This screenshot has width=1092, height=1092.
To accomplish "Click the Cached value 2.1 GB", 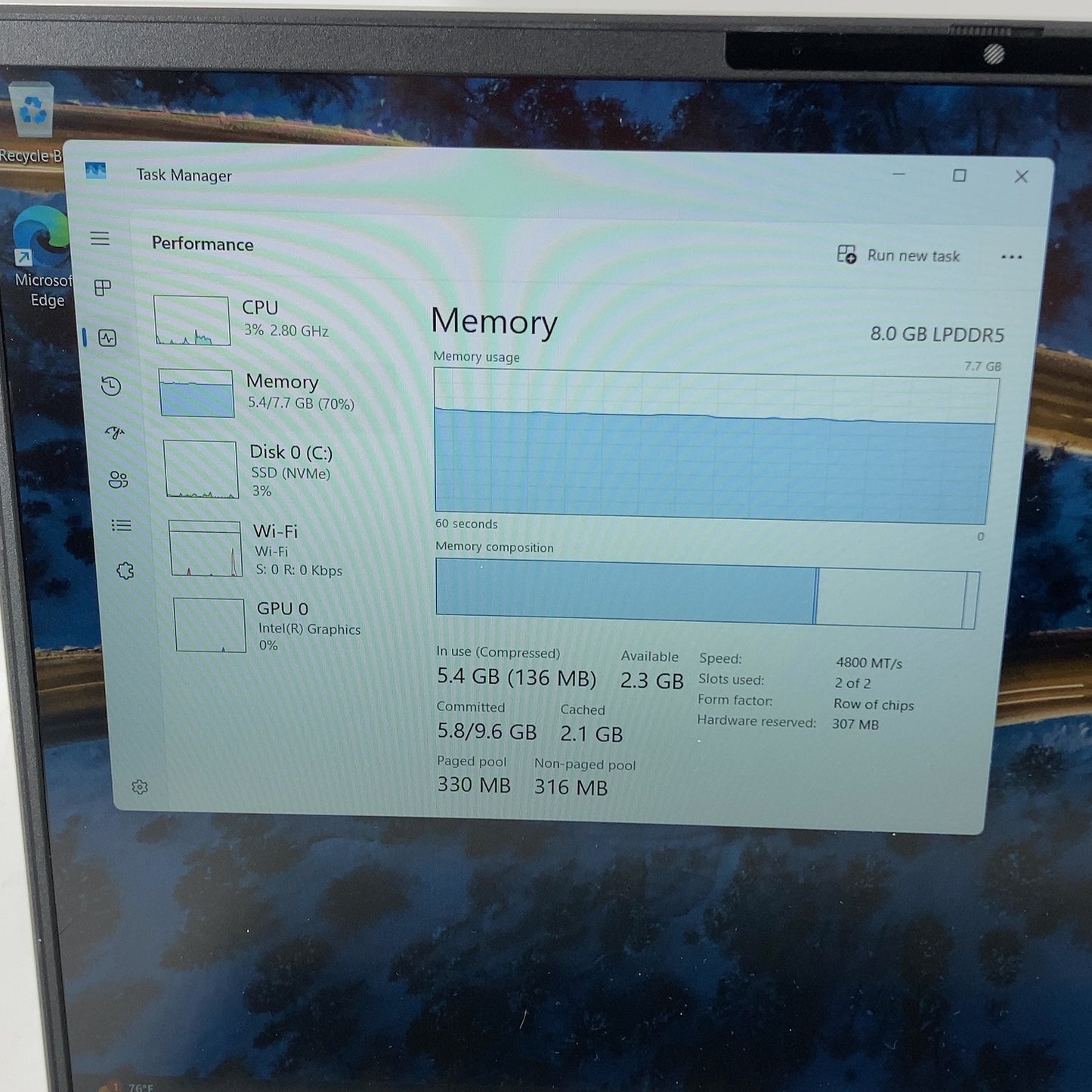I will point(591,734).
